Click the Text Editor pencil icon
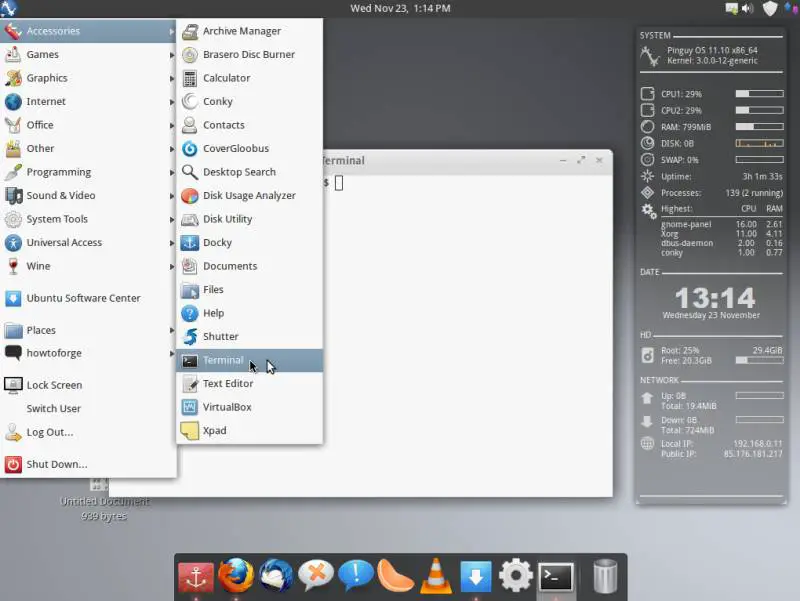Image resolution: width=800 pixels, height=601 pixels. tap(190, 384)
